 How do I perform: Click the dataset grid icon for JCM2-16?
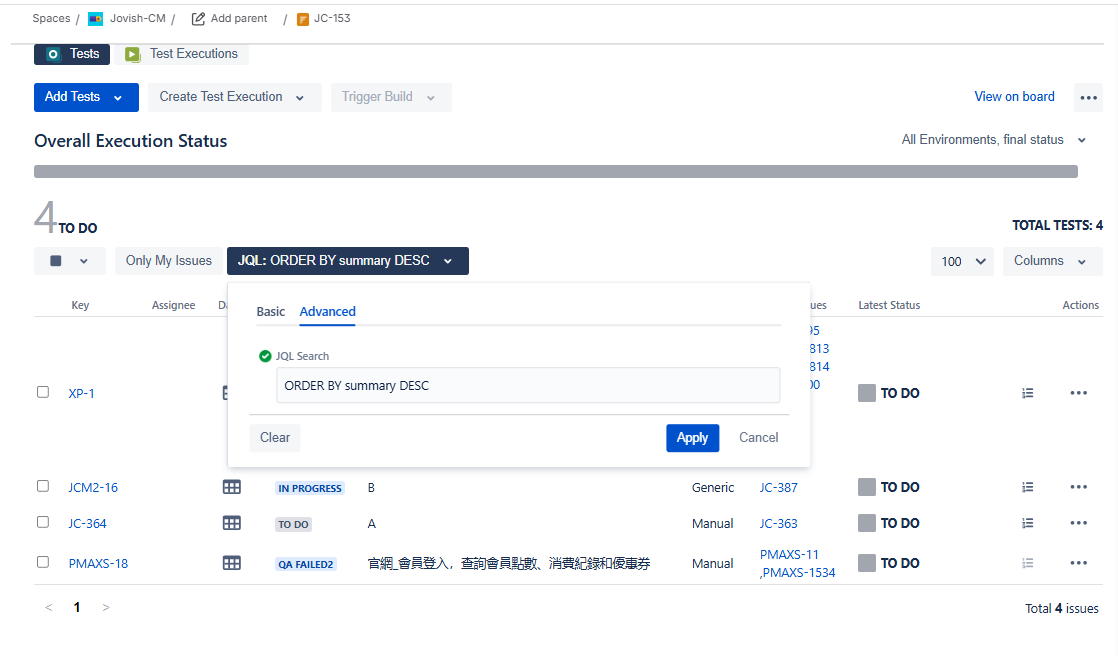click(232, 487)
